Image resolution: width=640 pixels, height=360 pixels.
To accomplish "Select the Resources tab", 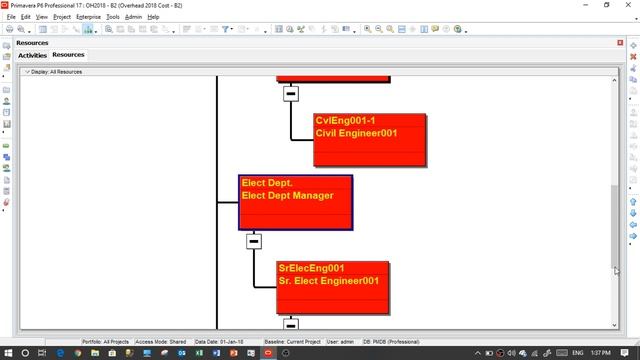I will click(68, 55).
